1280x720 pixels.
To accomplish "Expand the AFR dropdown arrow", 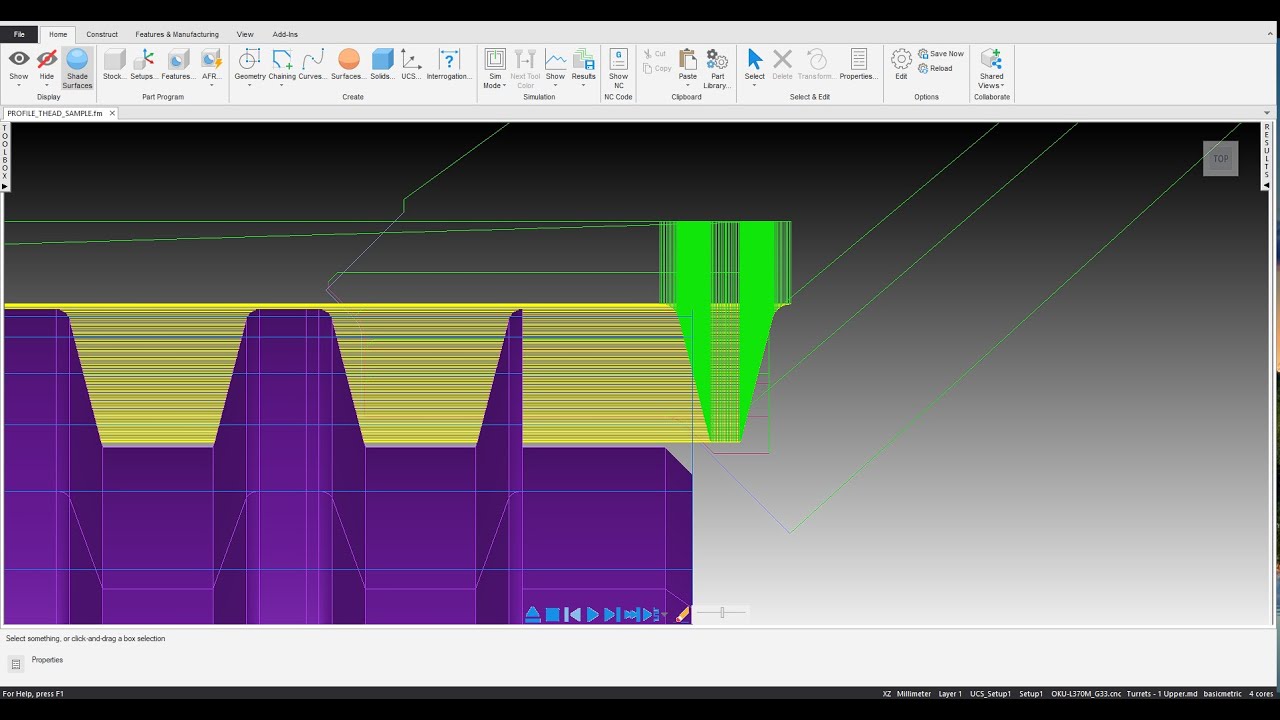I will [x=211, y=86].
